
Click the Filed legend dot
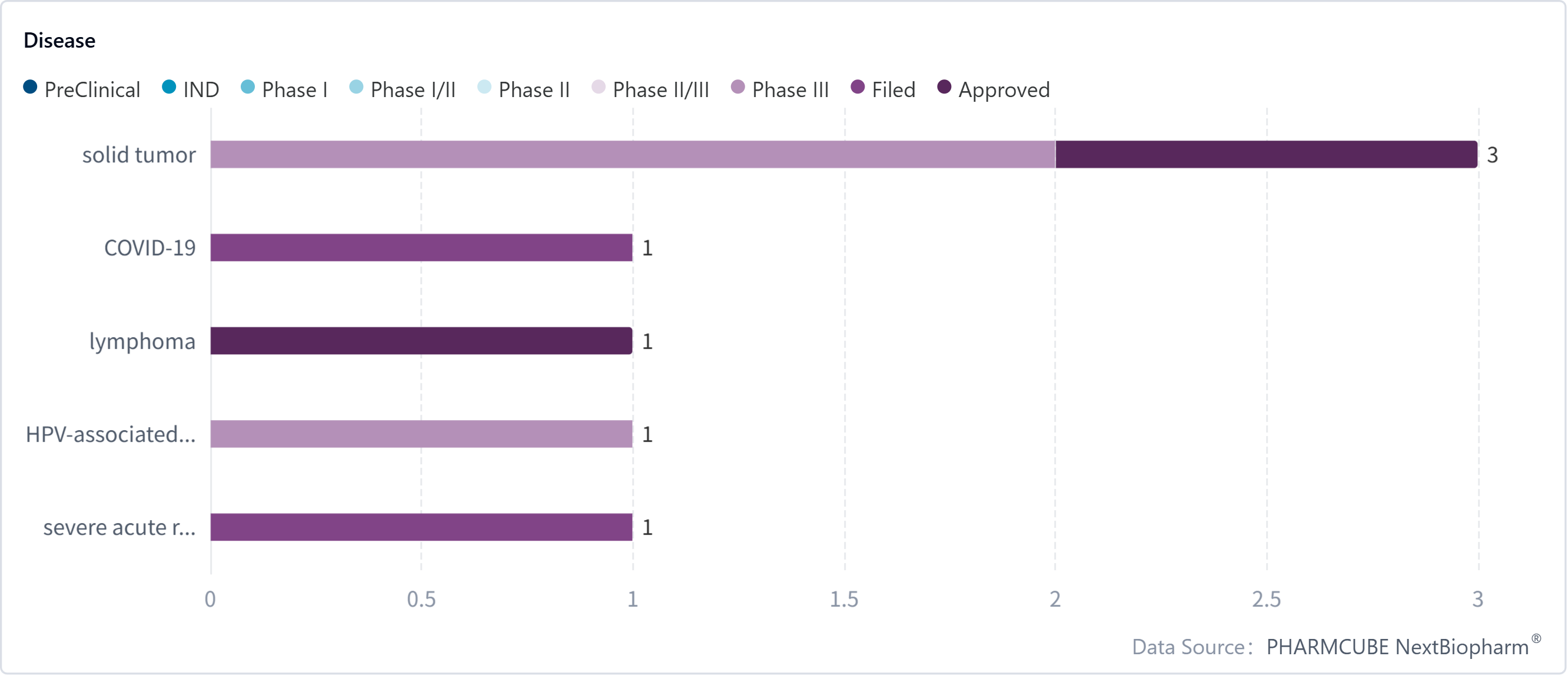tap(858, 87)
